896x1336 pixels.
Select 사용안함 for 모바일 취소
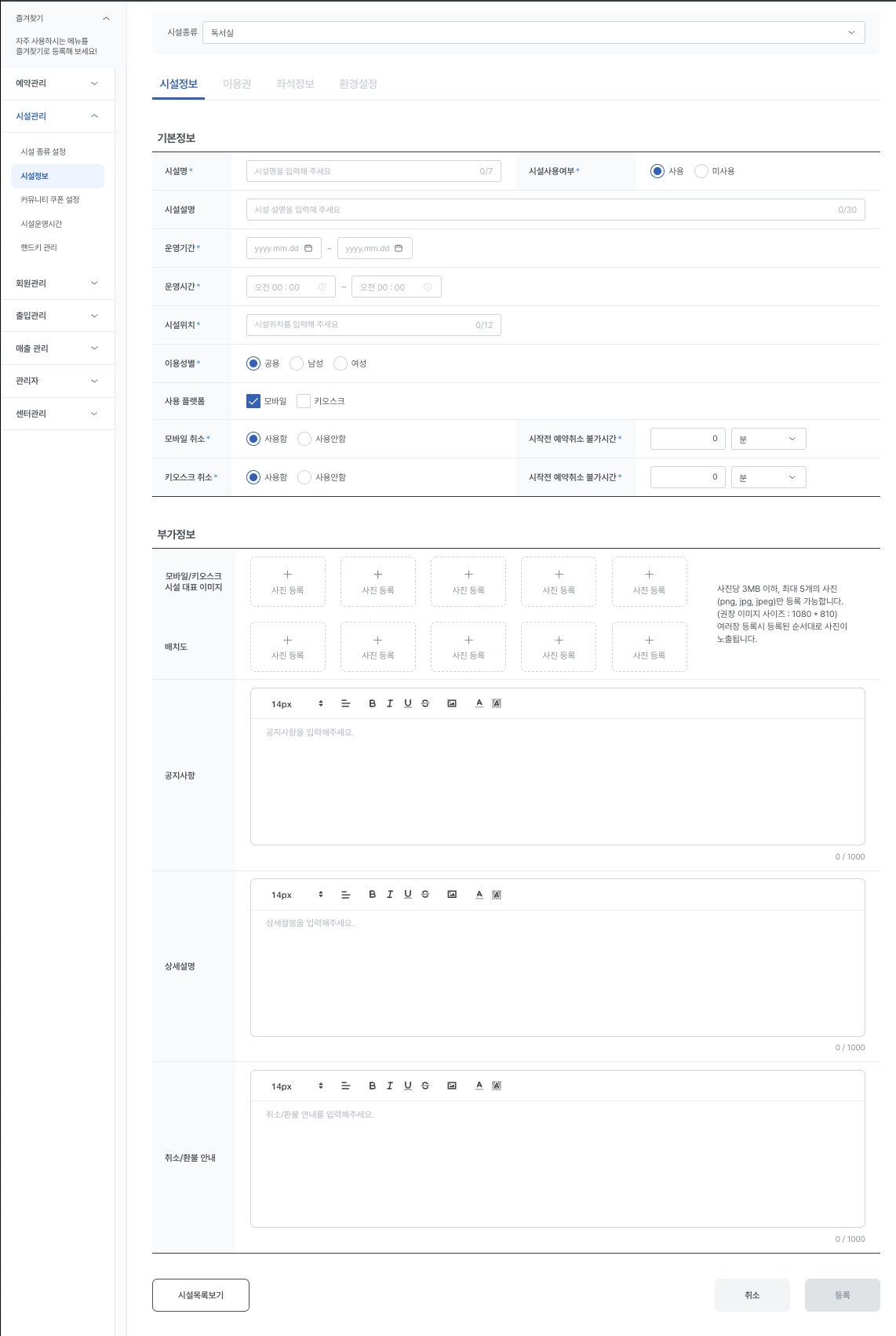304,439
